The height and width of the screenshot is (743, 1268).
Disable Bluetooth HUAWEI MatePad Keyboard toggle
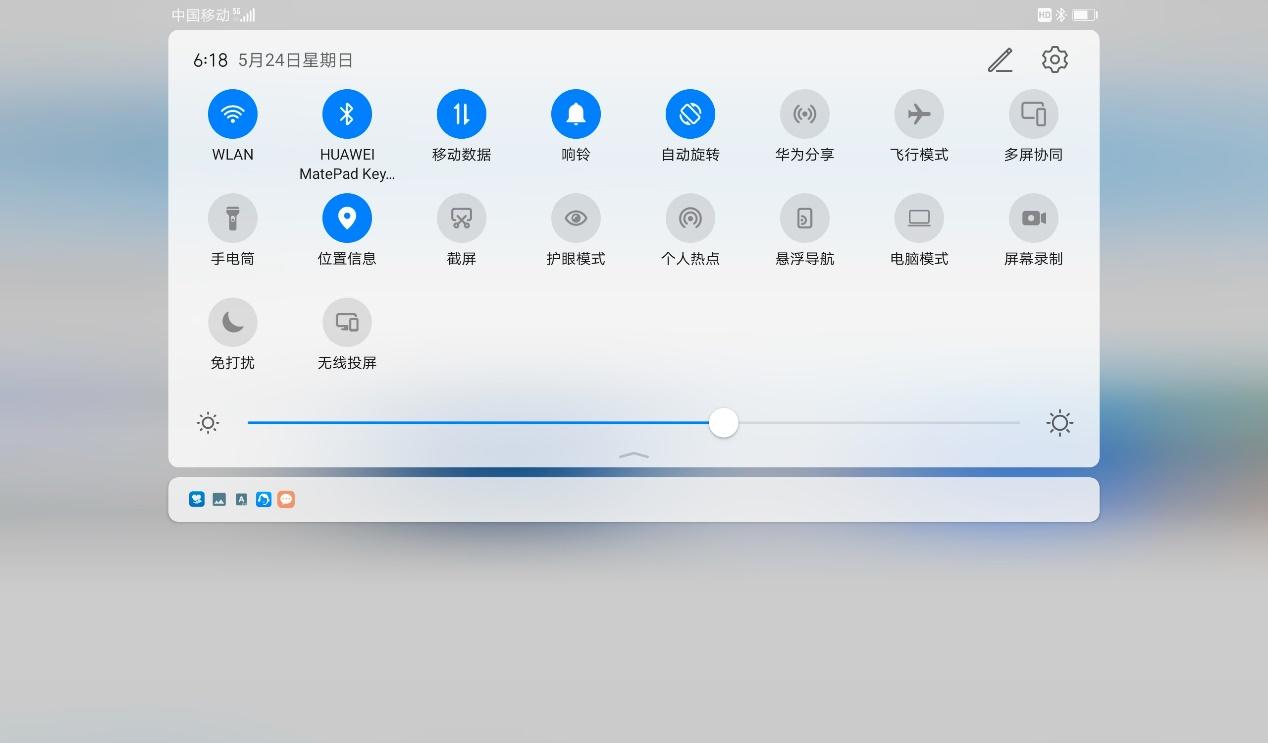[x=347, y=114]
